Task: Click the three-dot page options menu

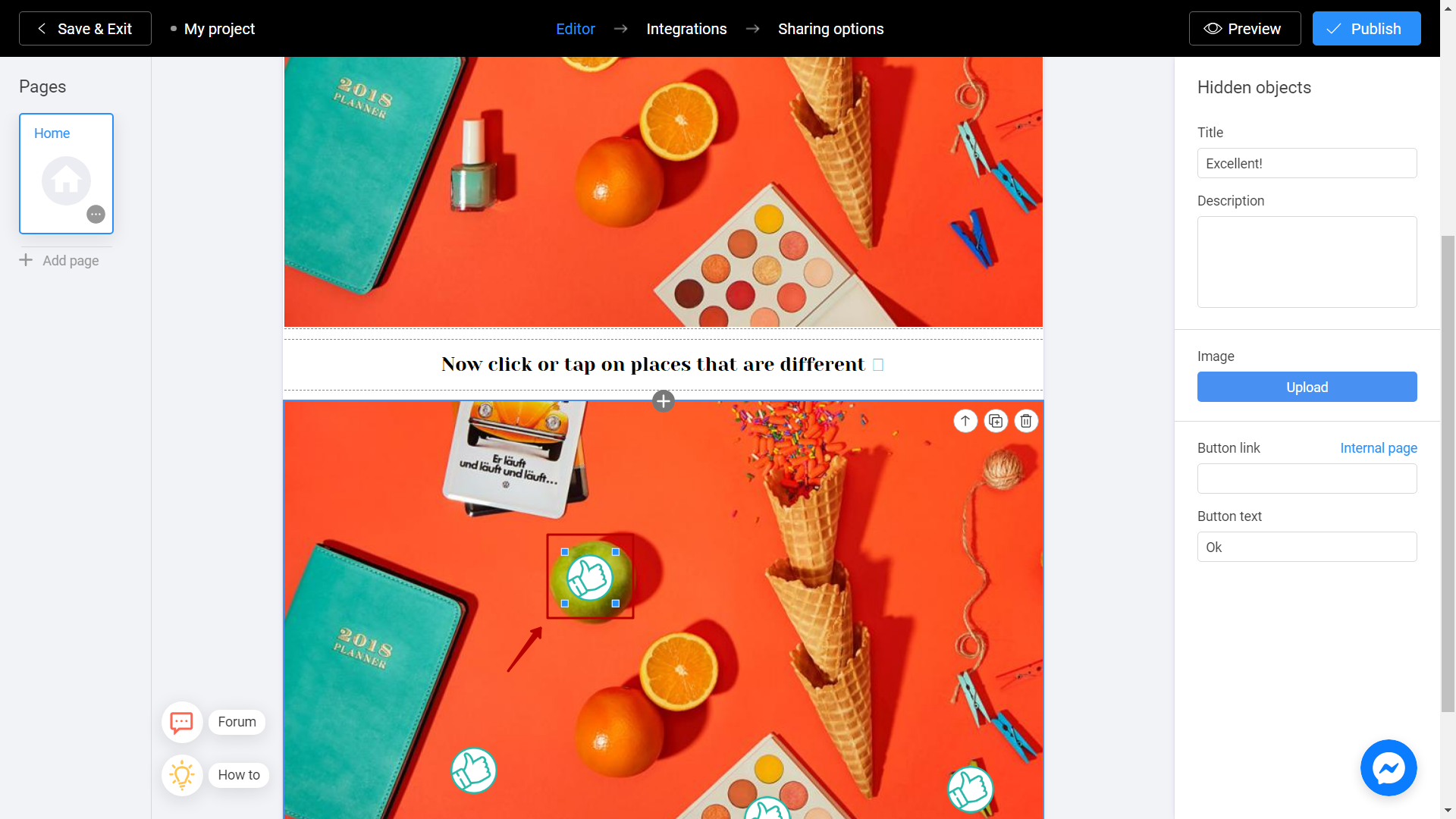Action: pyautogui.click(x=95, y=214)
